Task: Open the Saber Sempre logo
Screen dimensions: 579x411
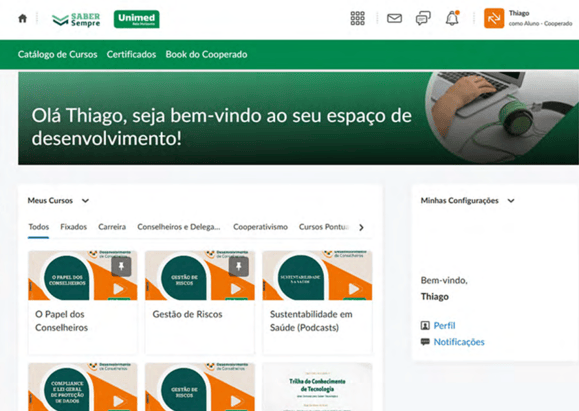Action: 76,20
